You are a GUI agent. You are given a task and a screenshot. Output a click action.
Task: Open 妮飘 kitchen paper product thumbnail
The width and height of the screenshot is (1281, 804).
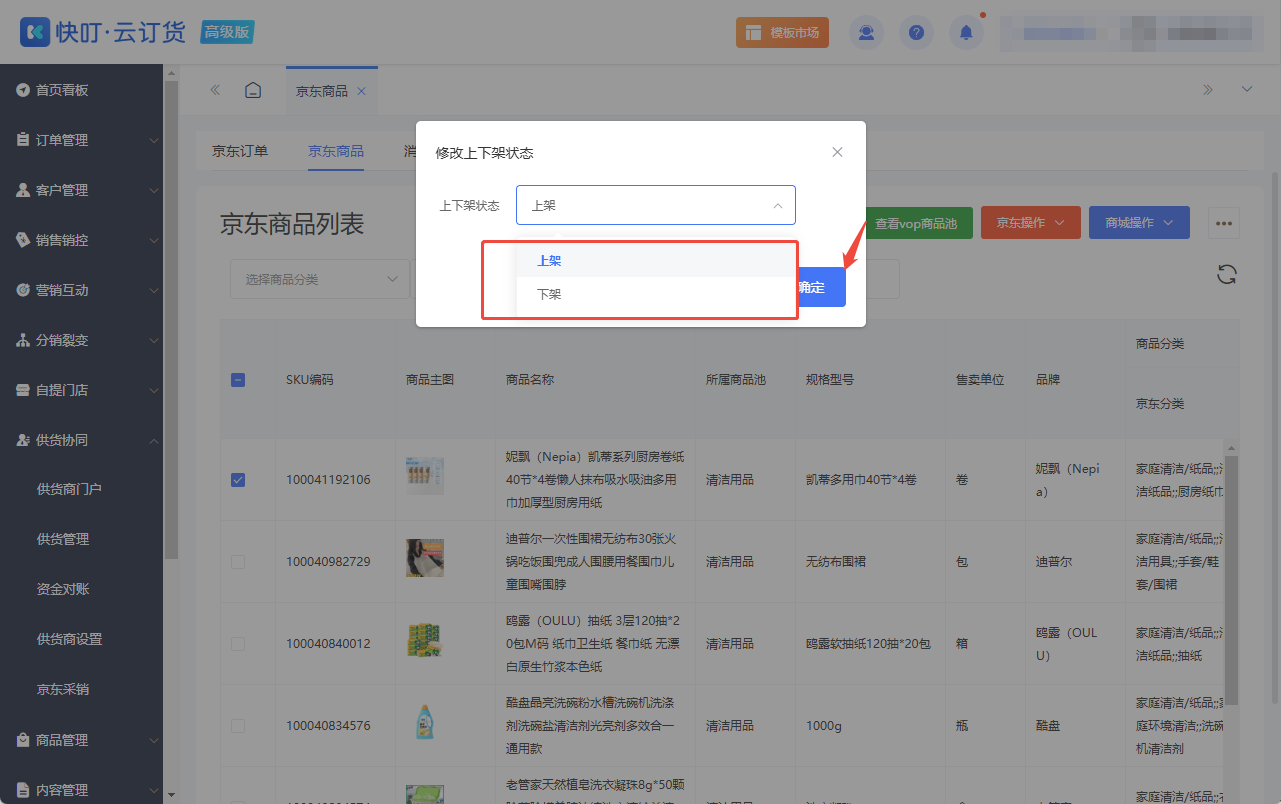pos(425,476)
